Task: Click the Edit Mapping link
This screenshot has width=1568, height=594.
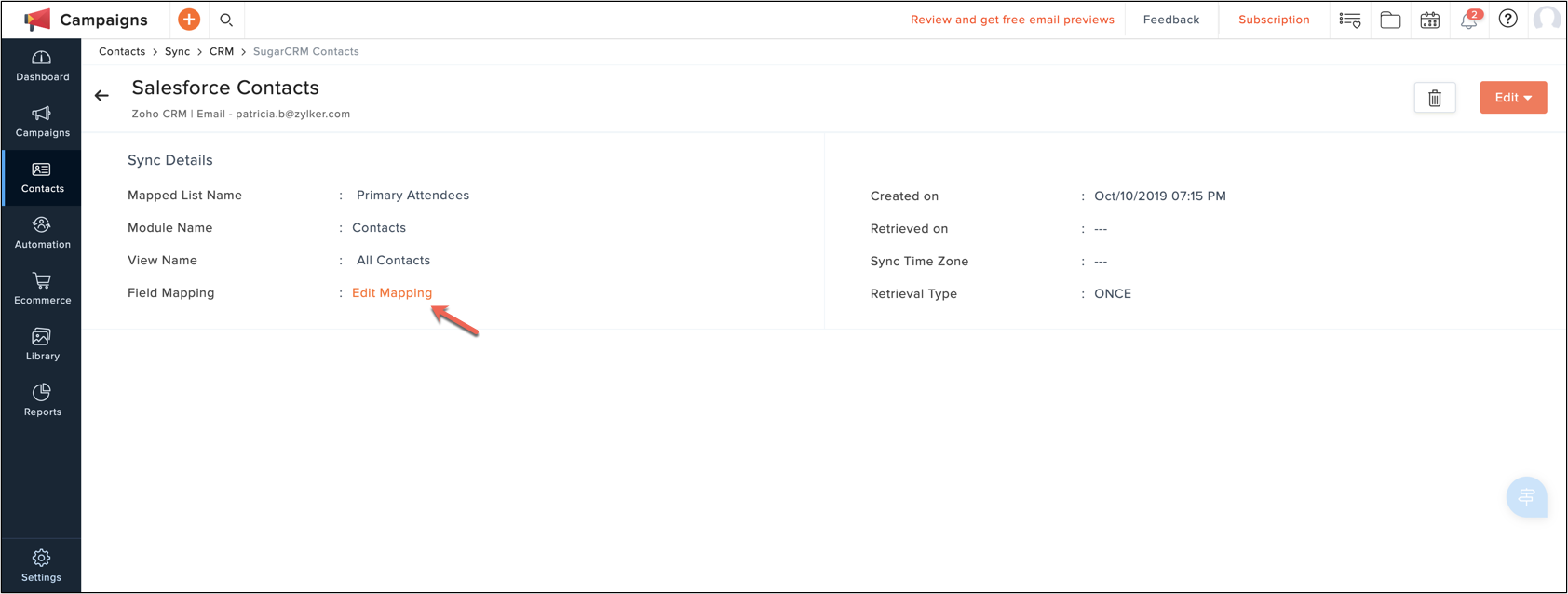Action: pyautogui.click(x=392, y=292)
